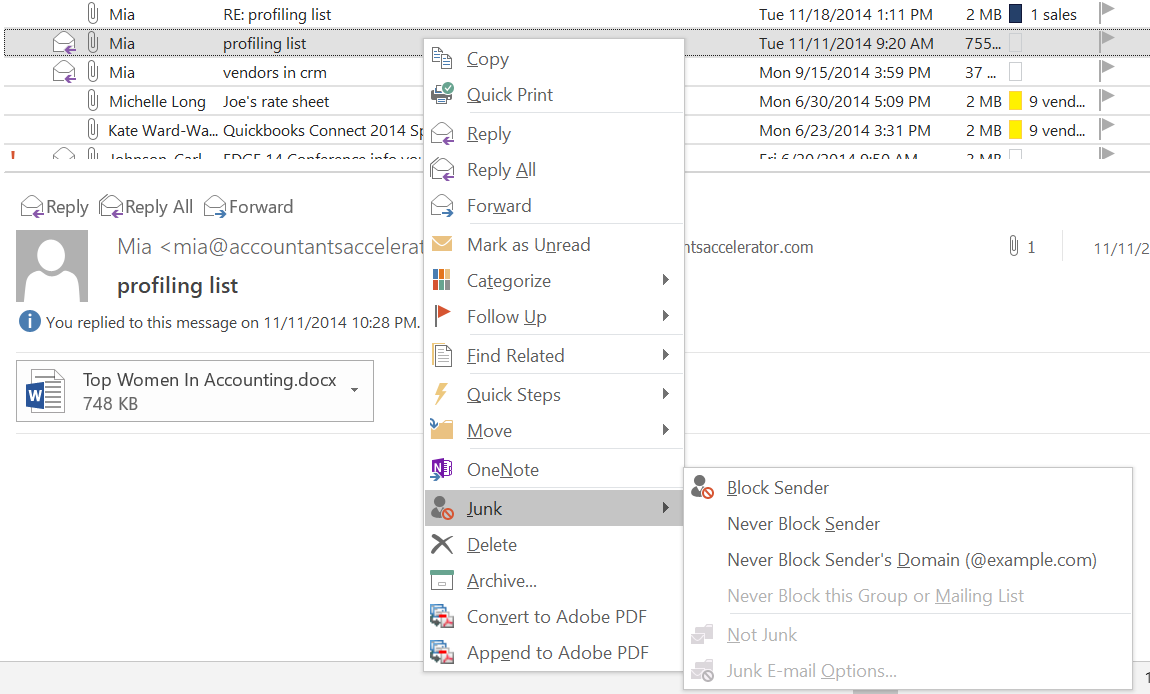Click the Convert to Adobe PDF icon

tap(442, 617)
